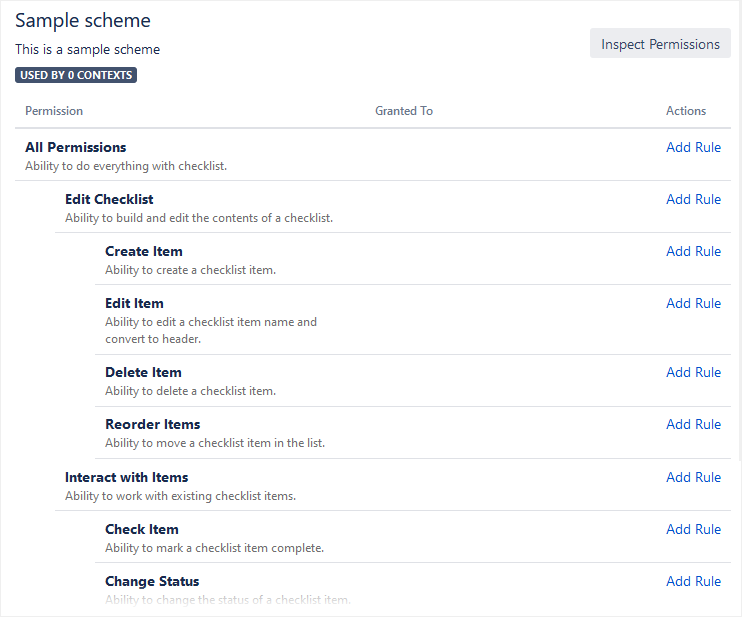This screenshot has height=617, width=742.
Task: Add Rule for Reorder Items permission
Action: coord(693,424)
